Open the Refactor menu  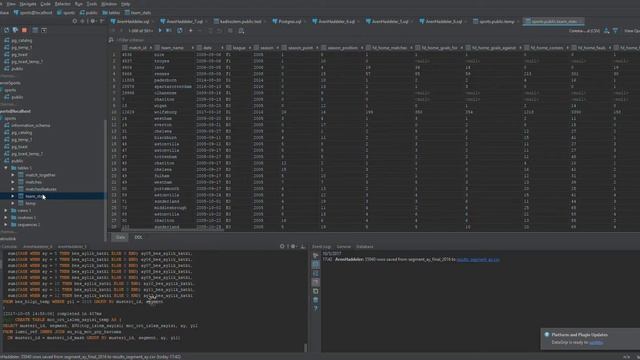62,4
